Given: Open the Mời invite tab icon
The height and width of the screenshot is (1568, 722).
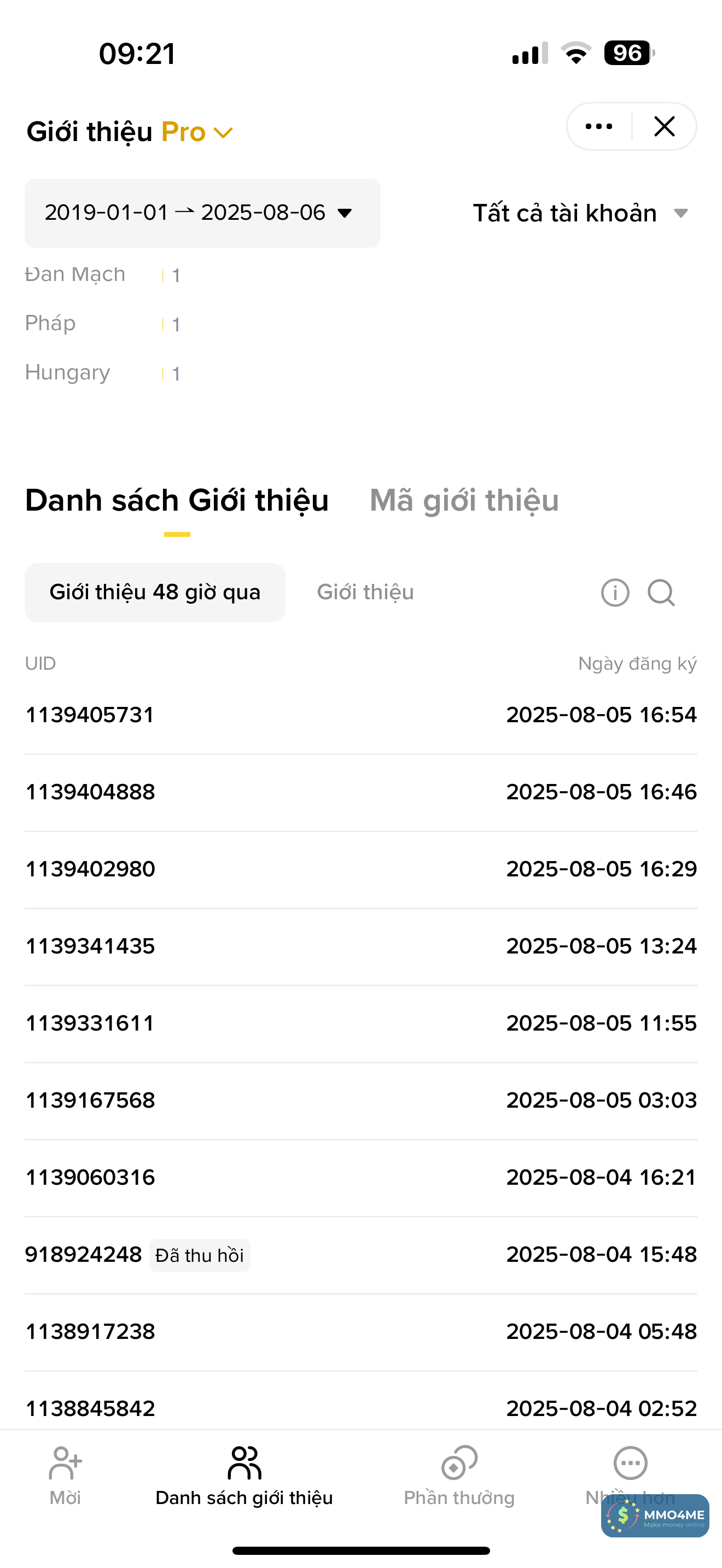Looking at the screenshot, I should (x=65, y=1464).
